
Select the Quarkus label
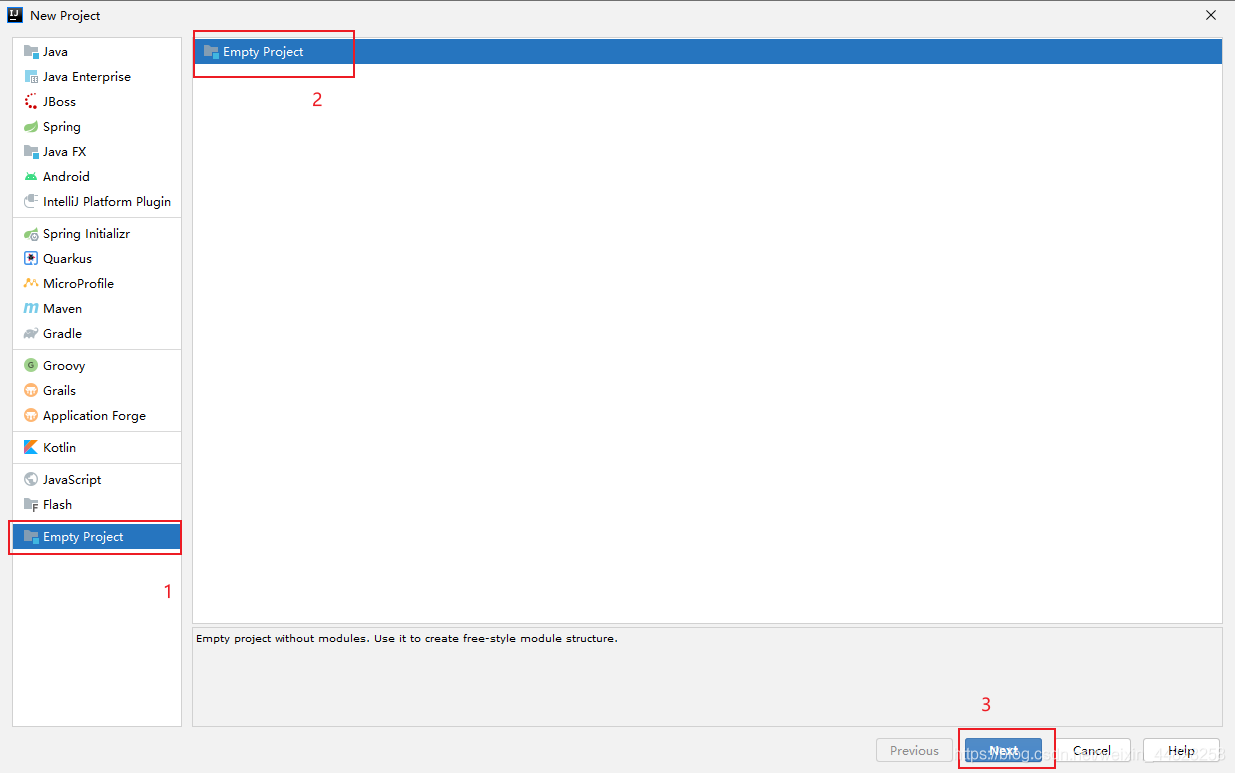coord(68,258)
